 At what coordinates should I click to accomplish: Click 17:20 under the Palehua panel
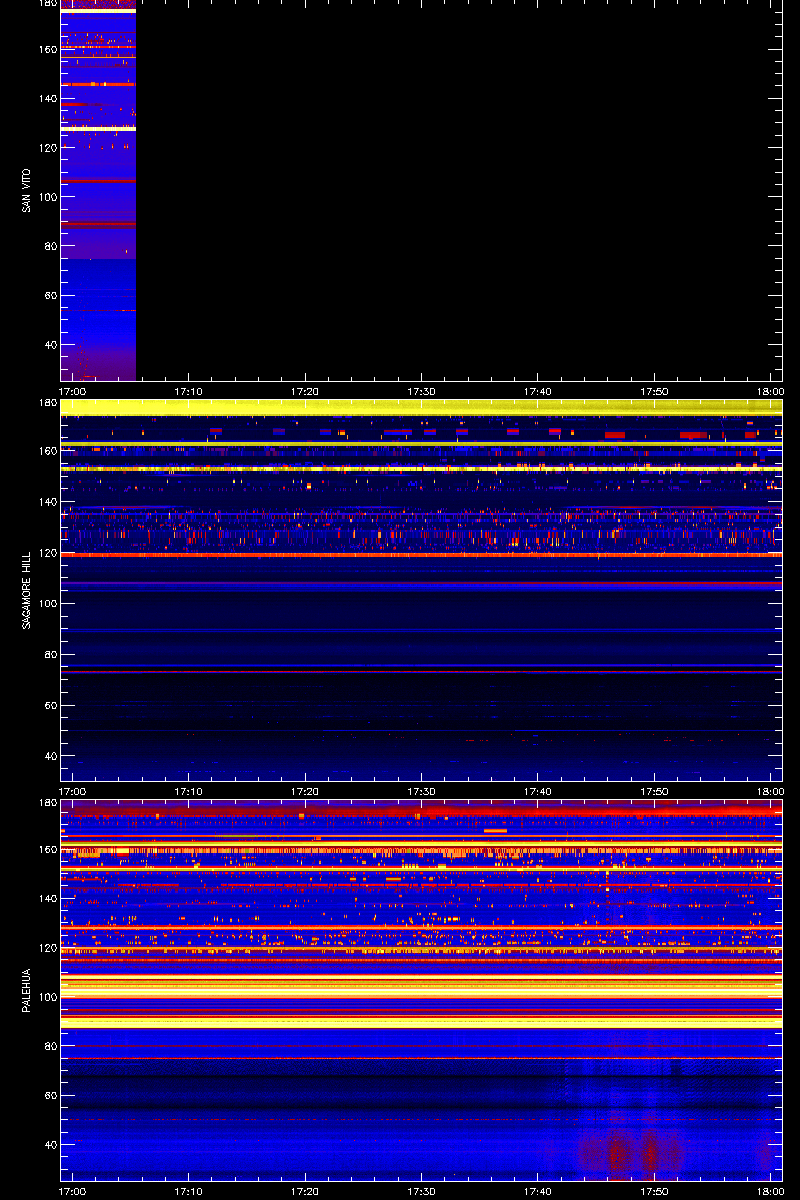point(305,1192)
